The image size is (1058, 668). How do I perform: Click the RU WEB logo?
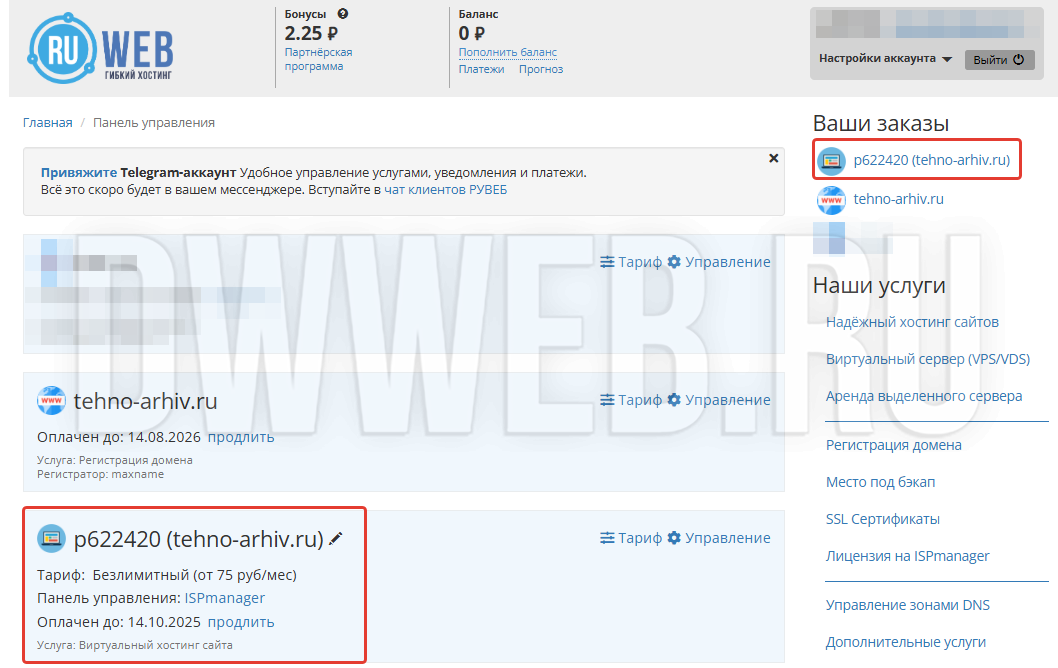pos(100,47)
